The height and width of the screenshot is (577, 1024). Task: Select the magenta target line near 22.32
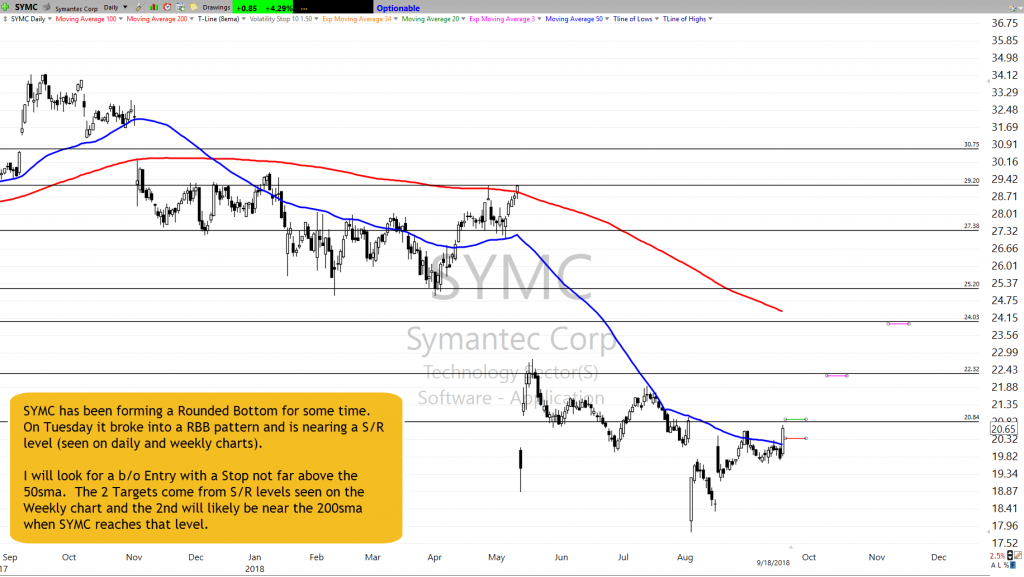(x=837, y=375)
